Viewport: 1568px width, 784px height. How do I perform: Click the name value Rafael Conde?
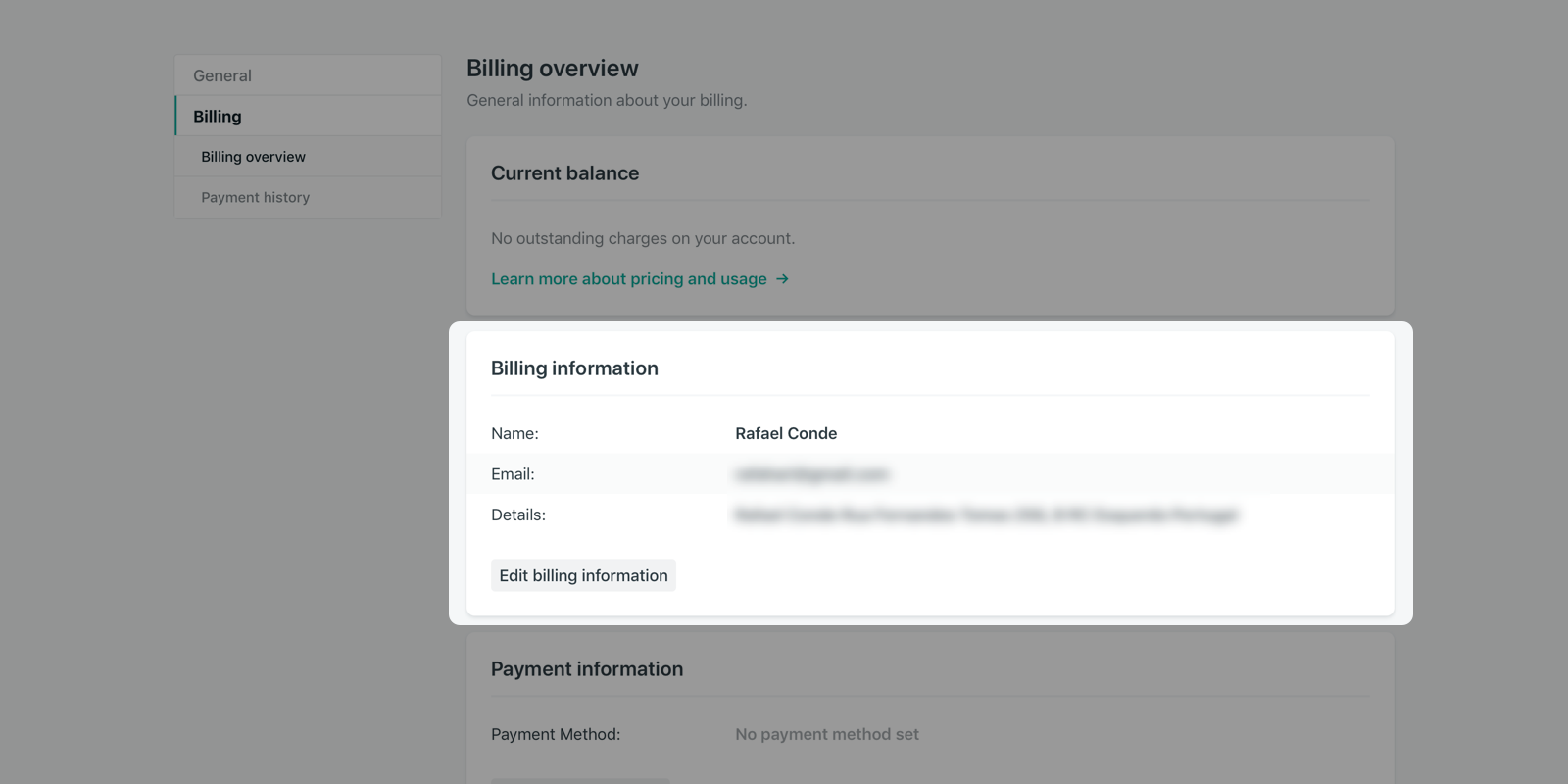[x=786, y=433]
